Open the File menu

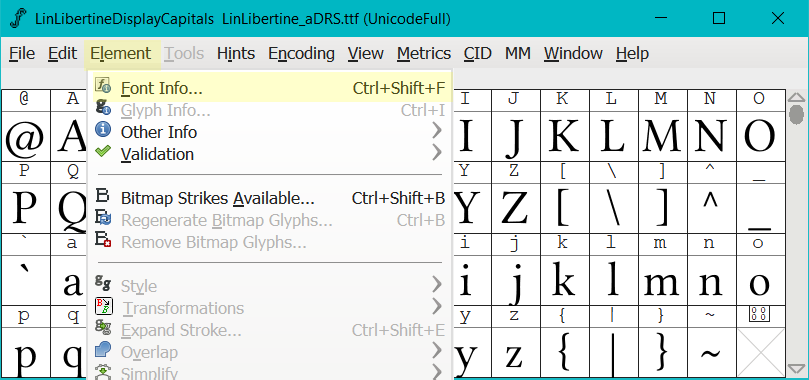tap(22, 53)
